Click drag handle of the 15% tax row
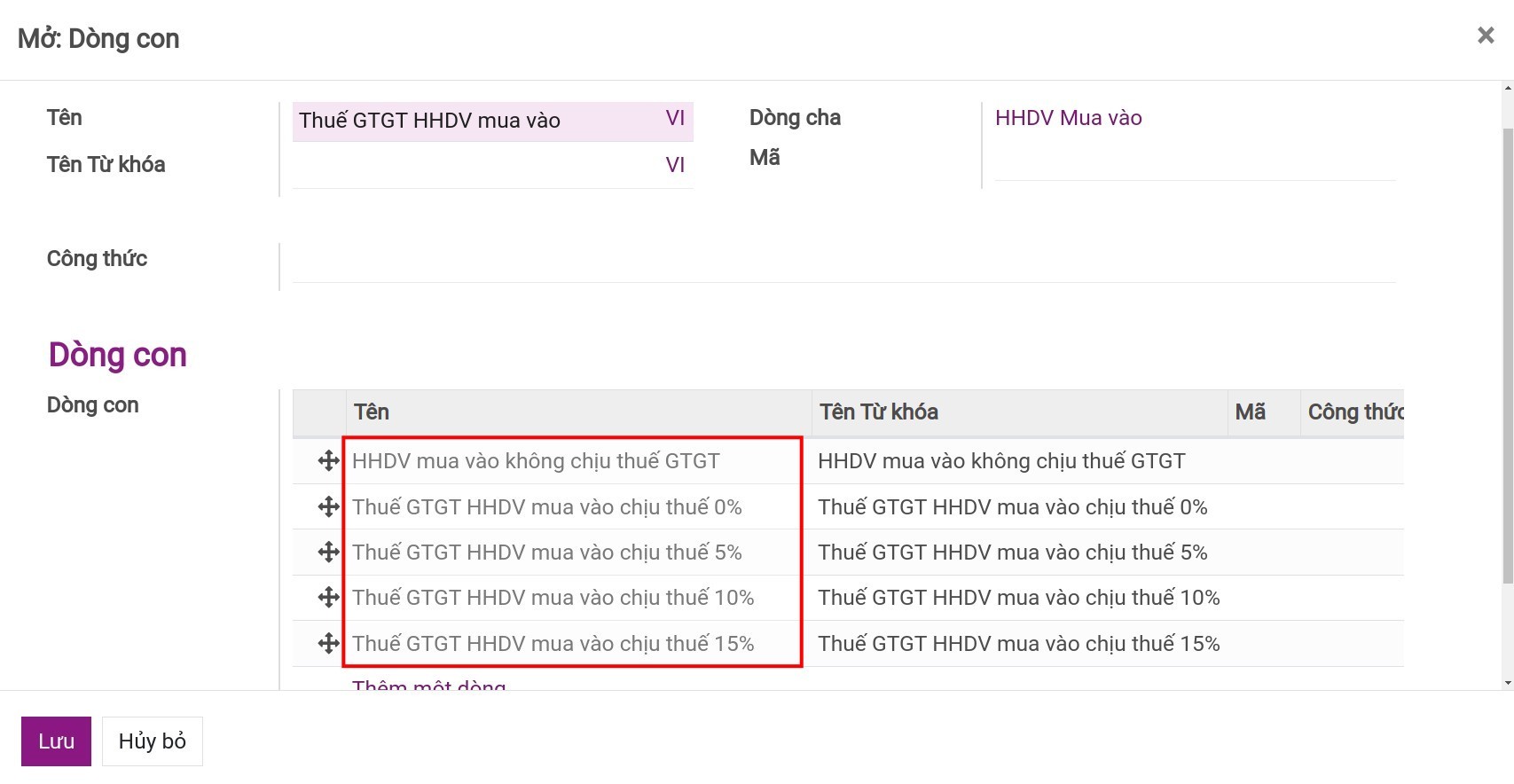Screen dimensions: 1514x784 [x=328, y=644]
